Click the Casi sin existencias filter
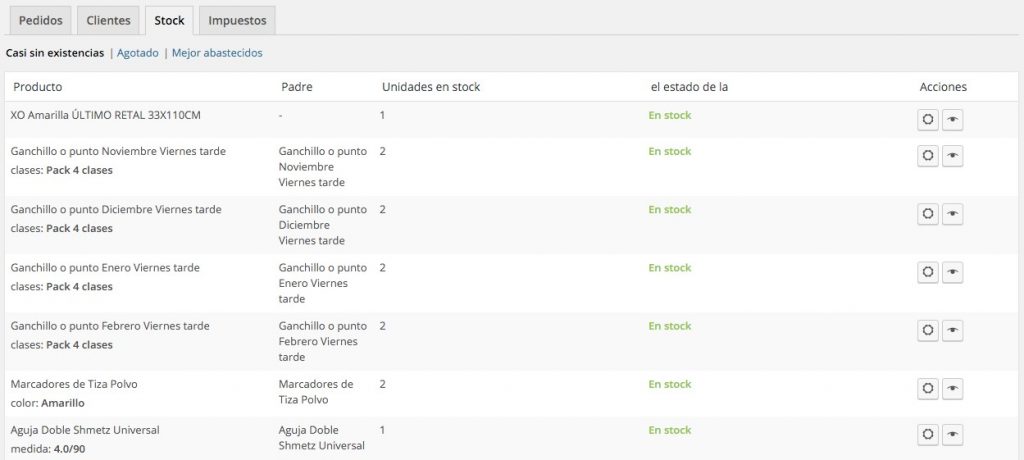 55,53
